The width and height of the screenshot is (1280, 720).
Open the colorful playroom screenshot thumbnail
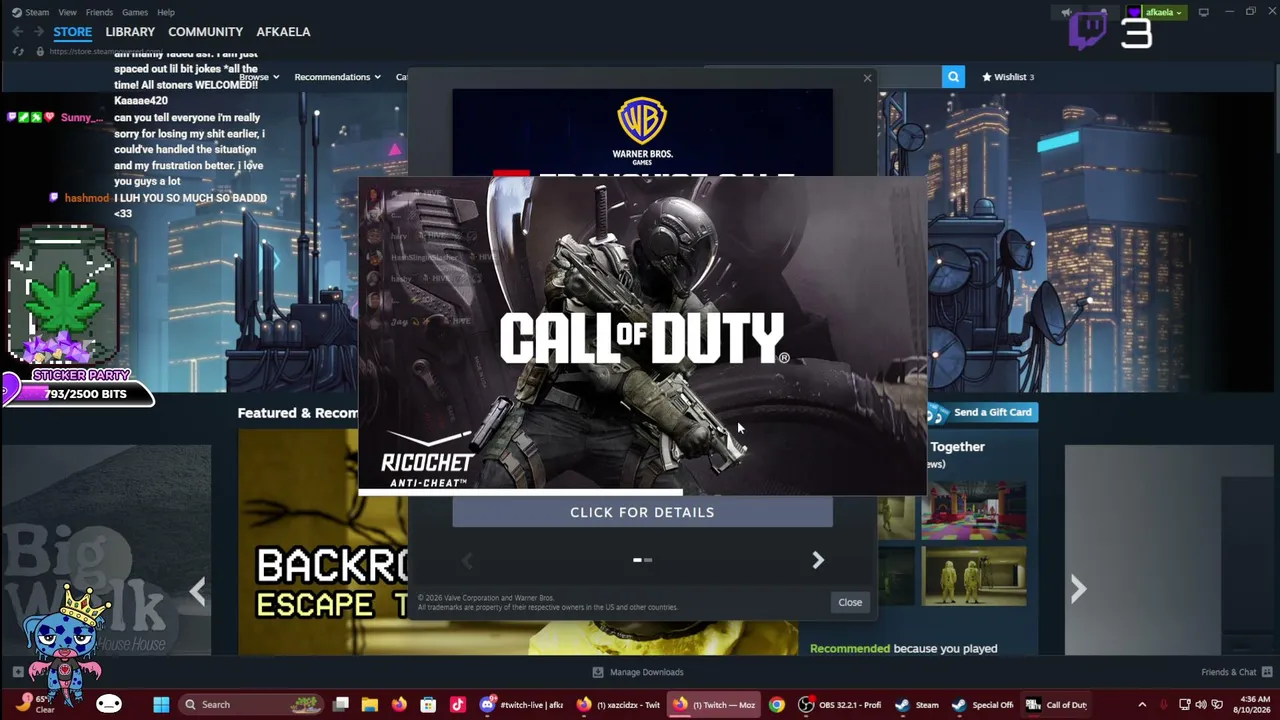click(973, 510)
